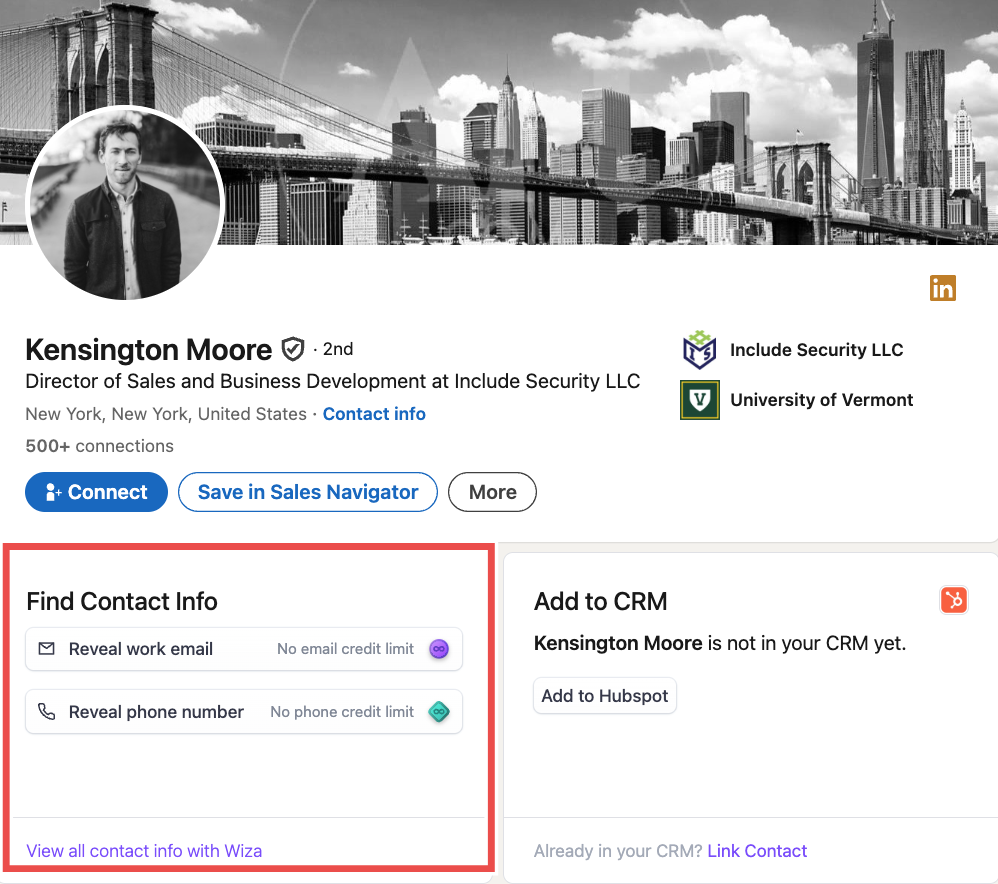Click the Kensington Moore name heading

click(x=149, y=349)
